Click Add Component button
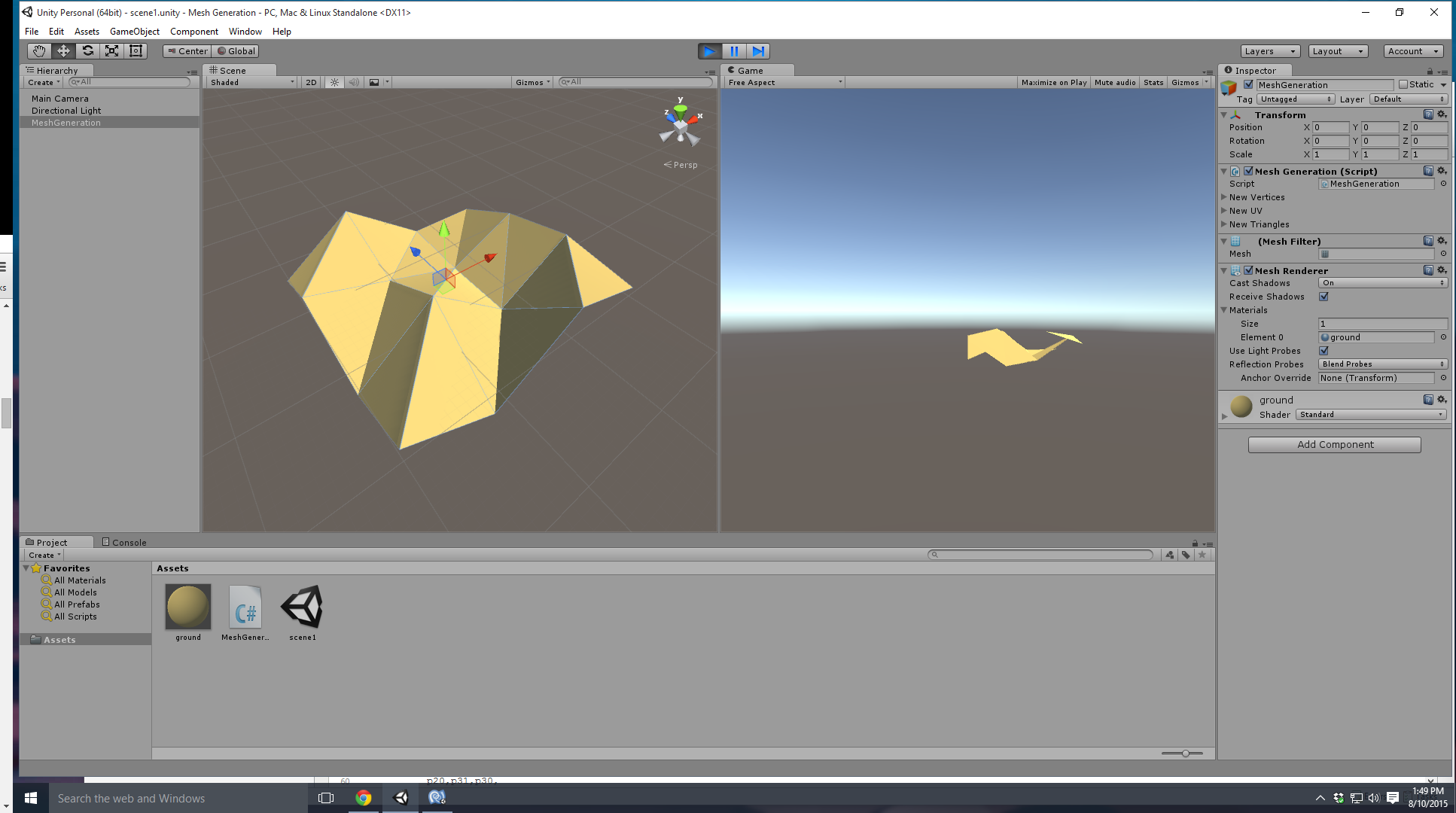 1335,445
